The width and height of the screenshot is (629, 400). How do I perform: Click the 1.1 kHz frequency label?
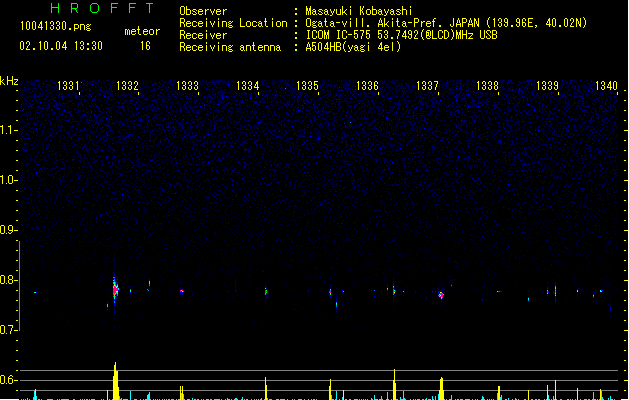(x=7, y=130)
